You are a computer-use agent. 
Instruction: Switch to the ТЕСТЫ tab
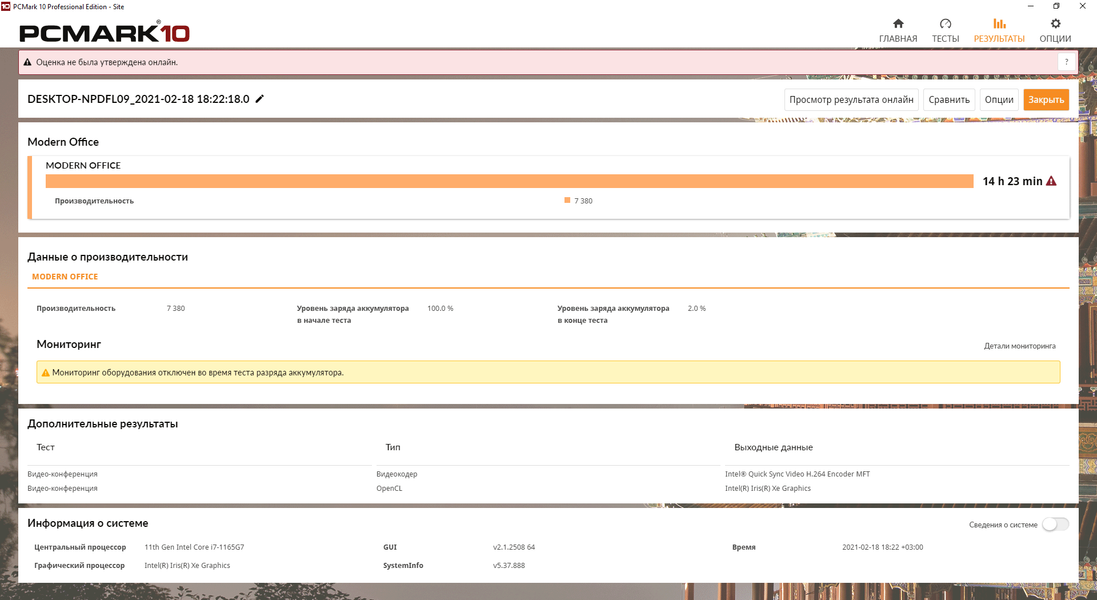[x=945, y=31]
